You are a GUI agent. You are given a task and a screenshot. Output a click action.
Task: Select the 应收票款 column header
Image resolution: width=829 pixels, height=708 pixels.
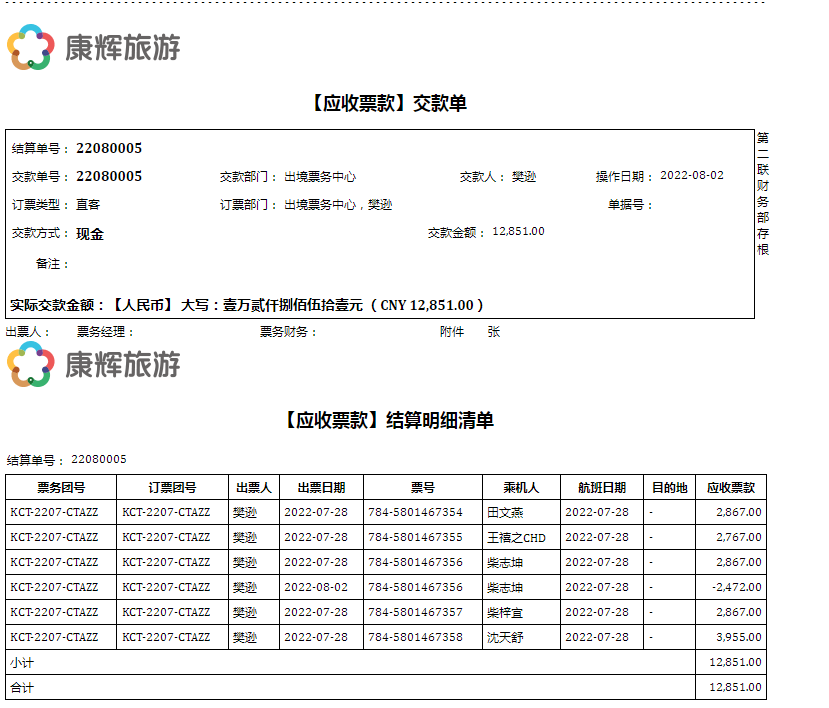tap(730, 488)
